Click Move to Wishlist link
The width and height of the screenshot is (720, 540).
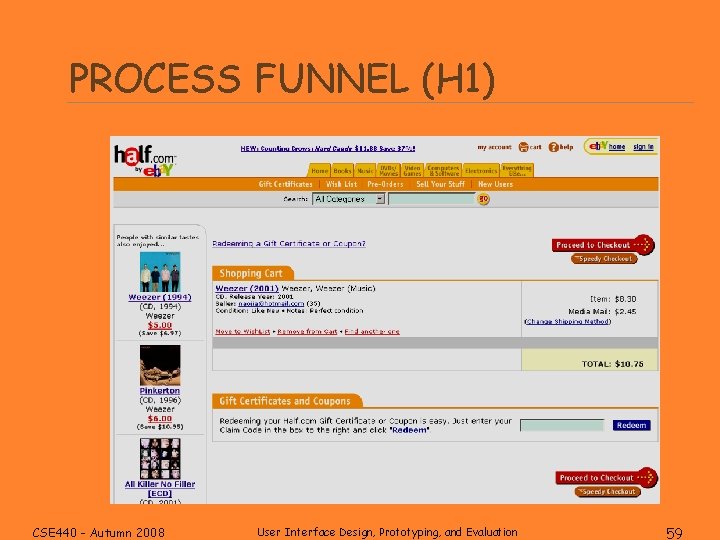tap(242, 332)
